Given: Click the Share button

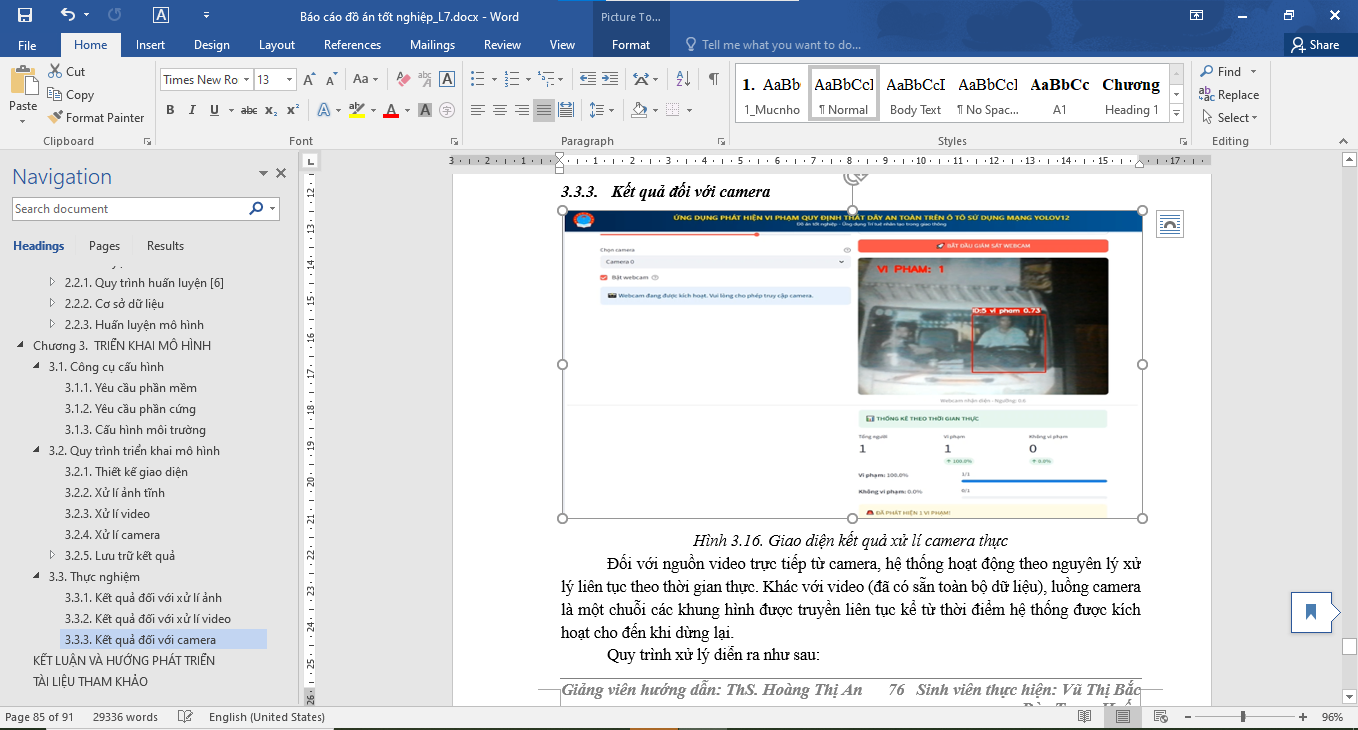Looking at the screenshot, I should [1318, 44].
